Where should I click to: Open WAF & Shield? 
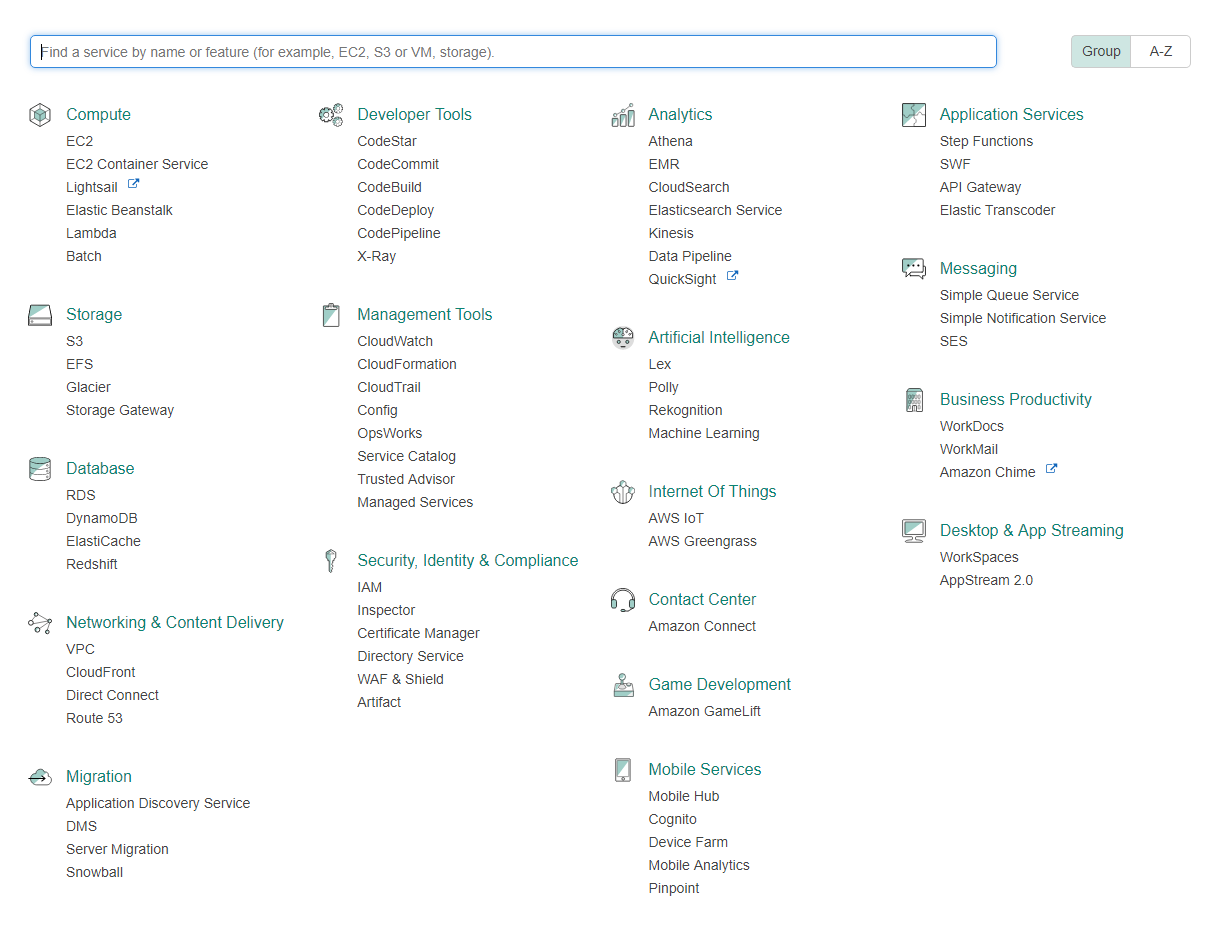pyautogui.click(x=401, y=680)
